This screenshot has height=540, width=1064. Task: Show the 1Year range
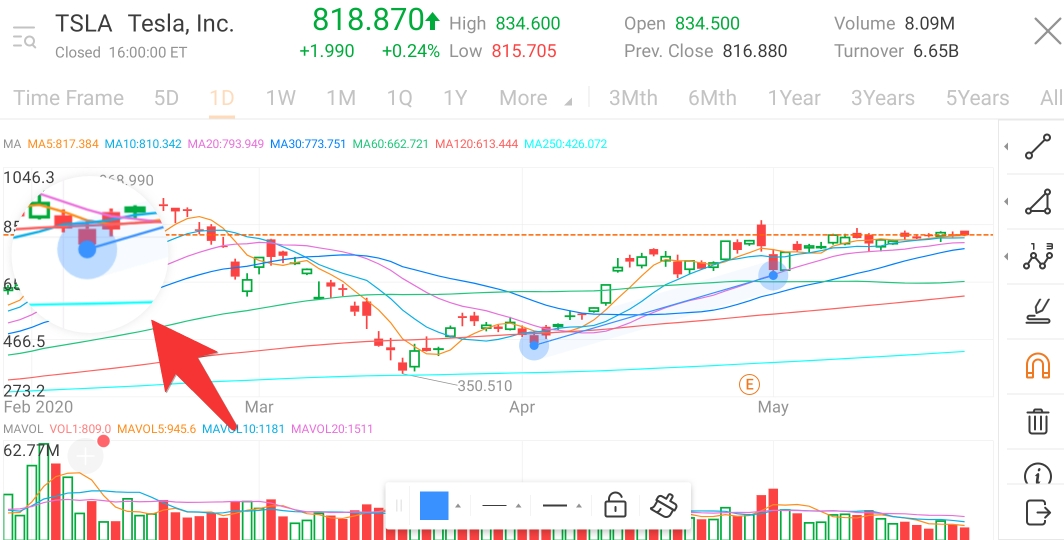pyautogui.click(x=794, y=98)
